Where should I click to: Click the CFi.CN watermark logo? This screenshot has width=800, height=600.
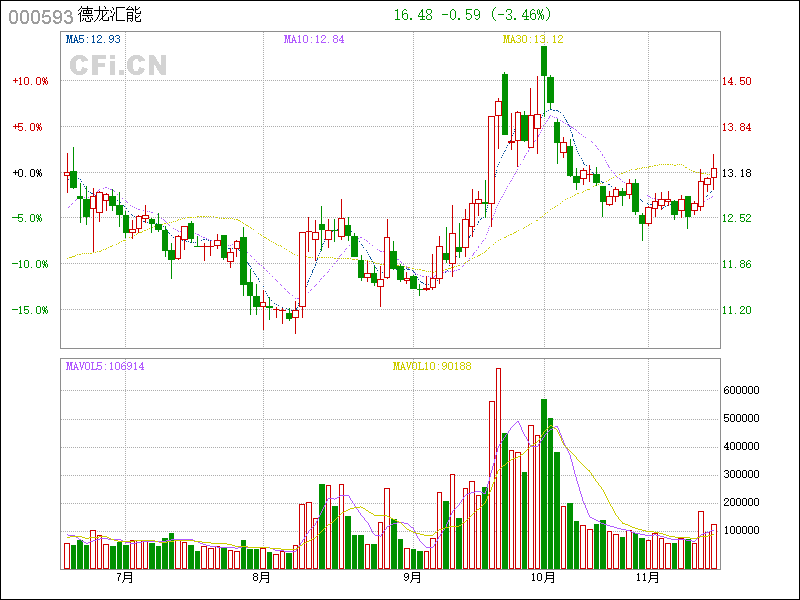[117, 65]
